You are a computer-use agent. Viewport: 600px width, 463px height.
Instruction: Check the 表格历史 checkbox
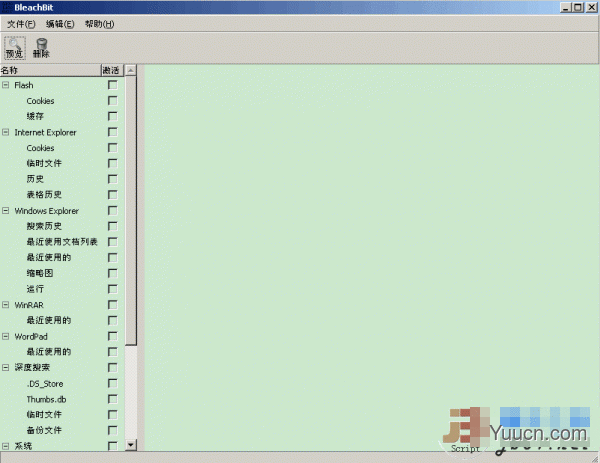click(x=112, y=195)
